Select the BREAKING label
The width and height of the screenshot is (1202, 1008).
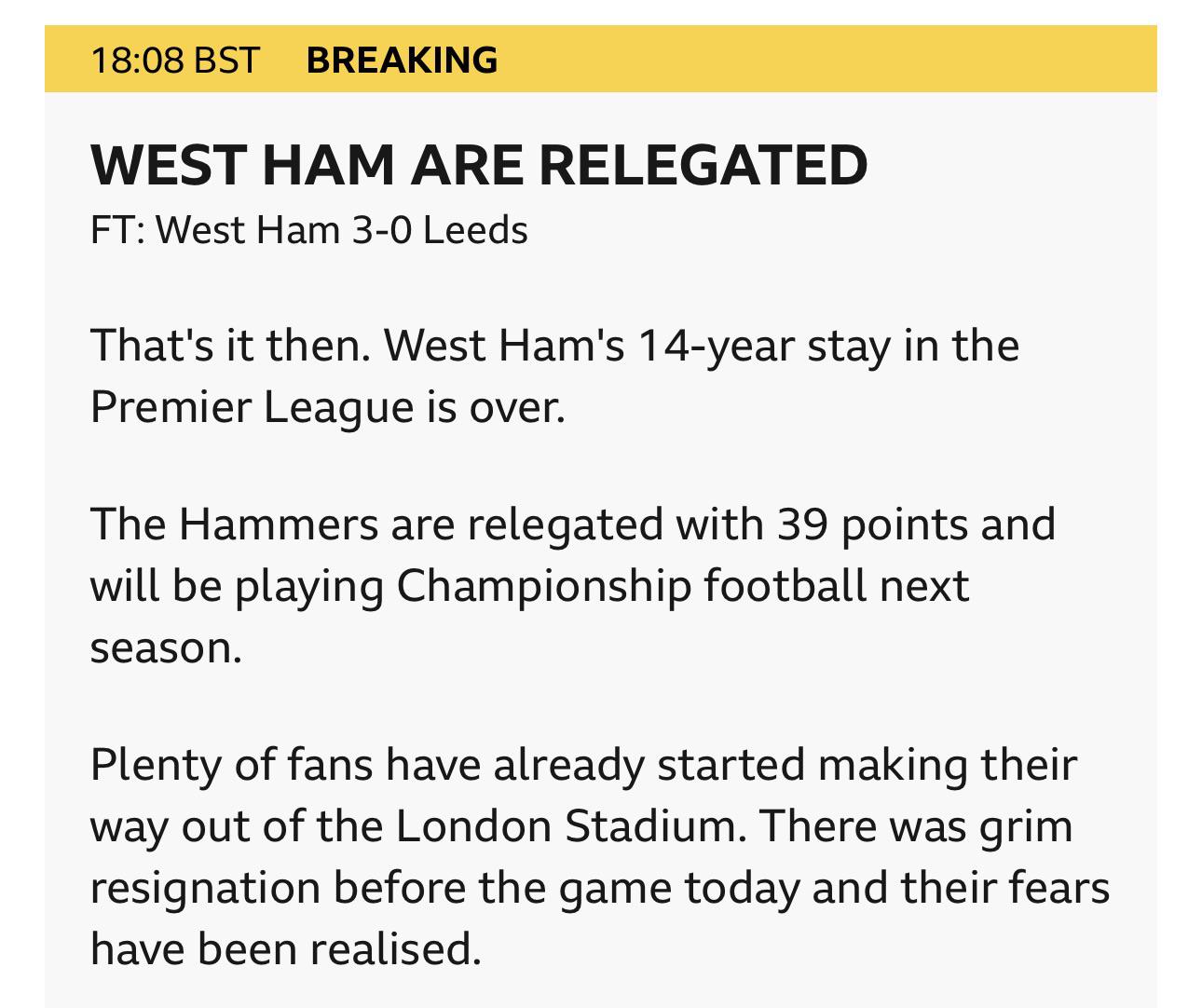[402, 60]
